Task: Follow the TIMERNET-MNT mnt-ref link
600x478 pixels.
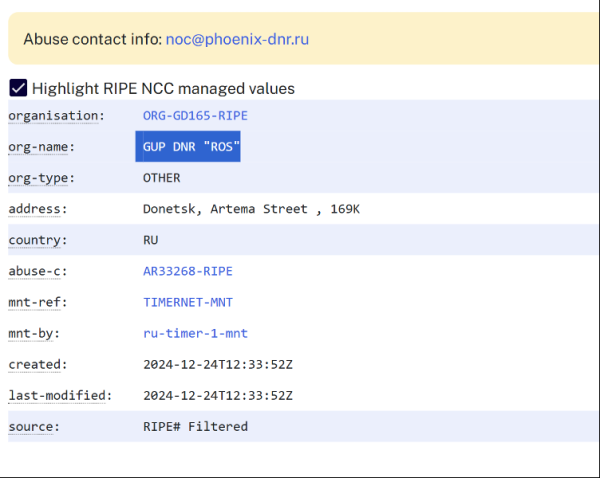Action: 187,302
